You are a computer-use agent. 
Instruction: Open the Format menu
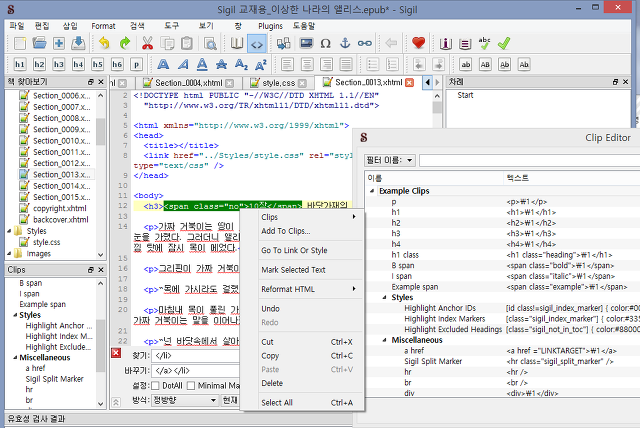click(103, 26)
